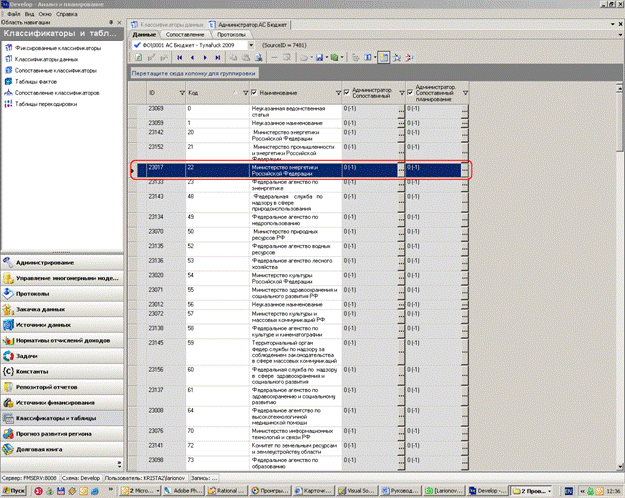Viewport: 625px width, 498px height.
Task: Open Код column filter dropdown
Action: 246,93
